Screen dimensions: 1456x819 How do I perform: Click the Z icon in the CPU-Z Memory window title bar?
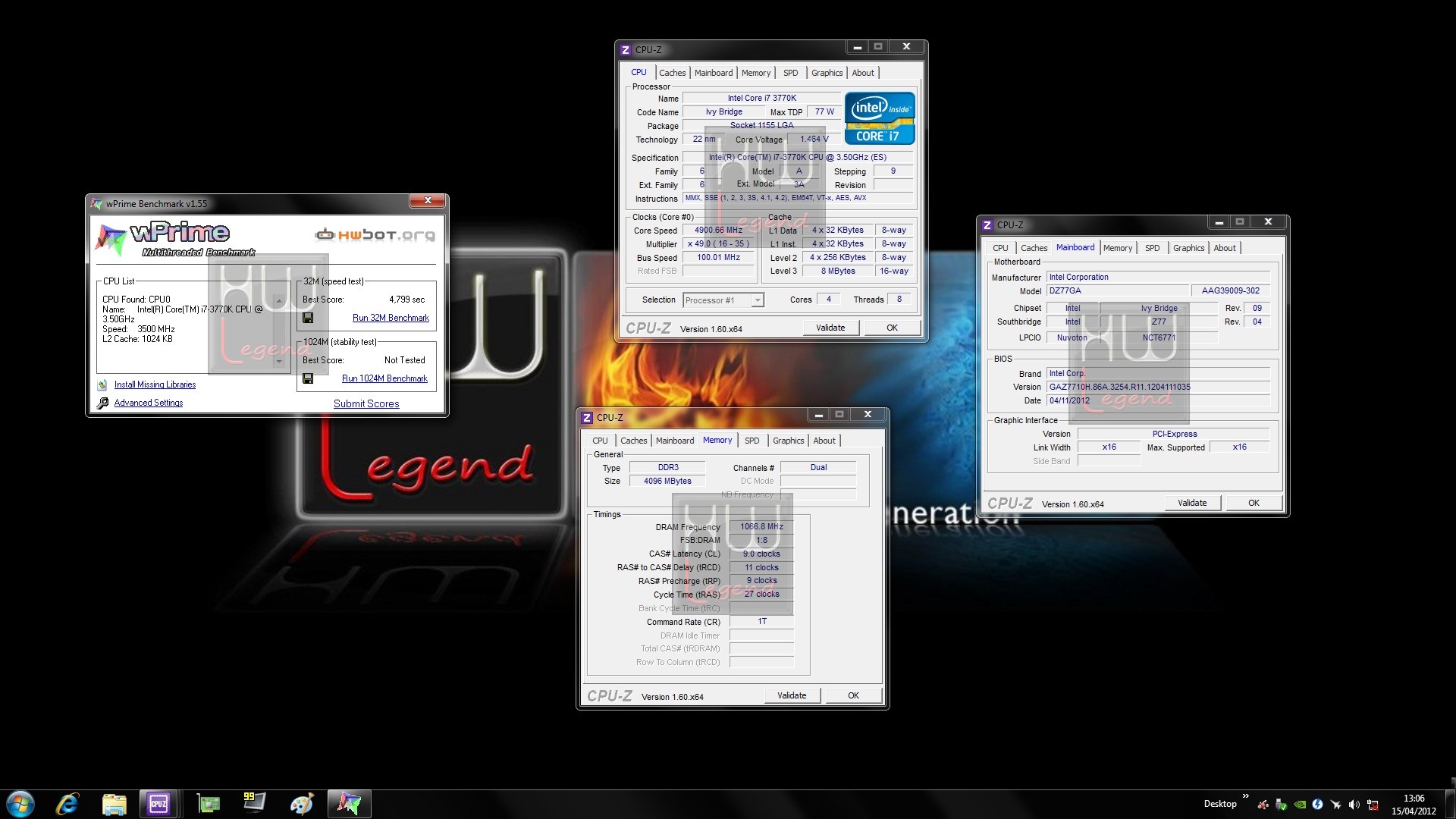tap(586, 417)
